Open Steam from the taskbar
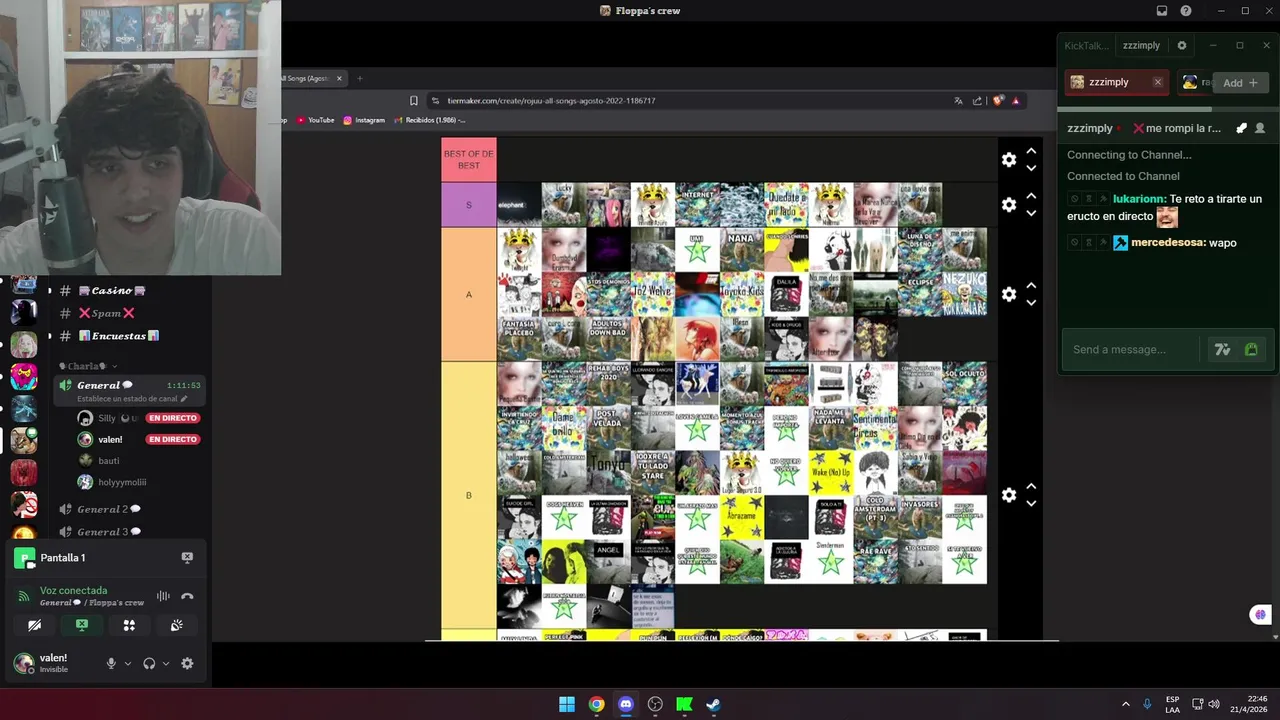The image size is (1280, 720). pyautogui.click(x=713, y=704)
